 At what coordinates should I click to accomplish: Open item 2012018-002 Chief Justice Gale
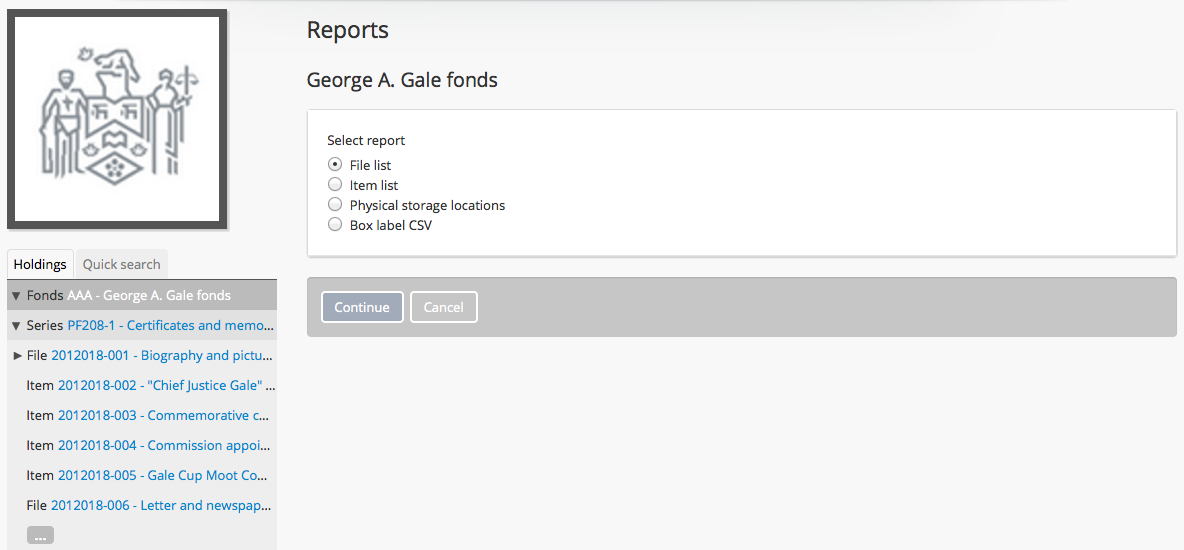166,385
